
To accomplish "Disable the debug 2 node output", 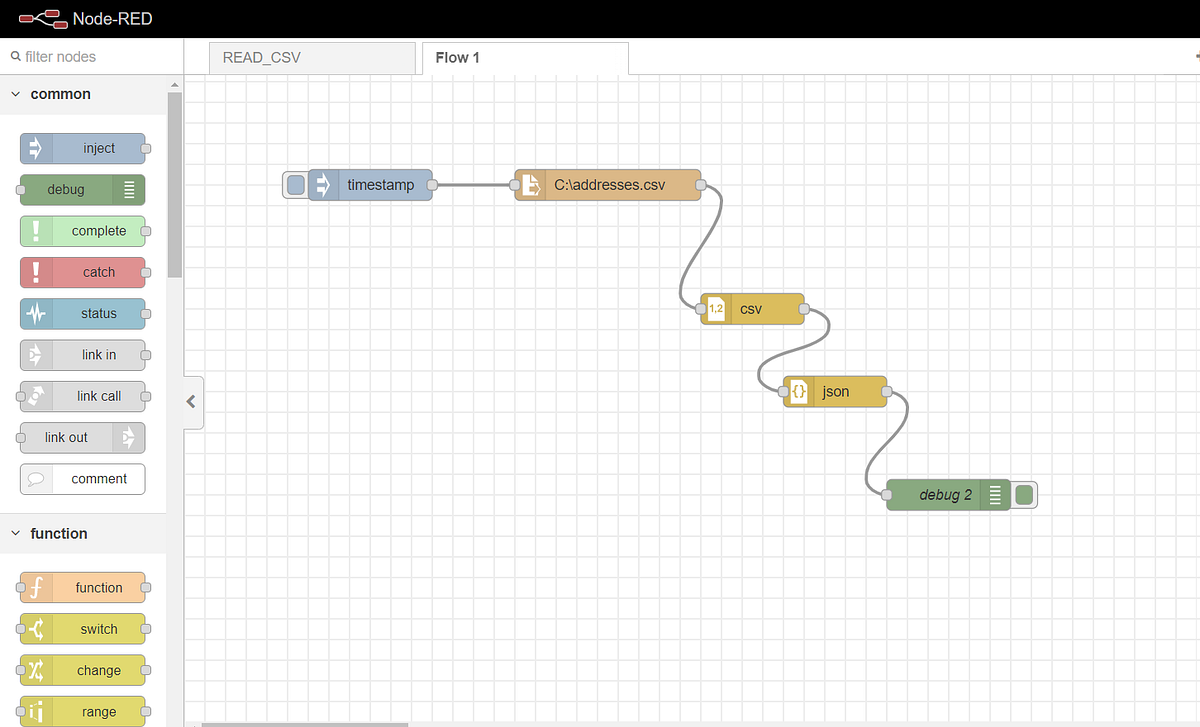I will pyautogui.click(x=1023, y=494).
